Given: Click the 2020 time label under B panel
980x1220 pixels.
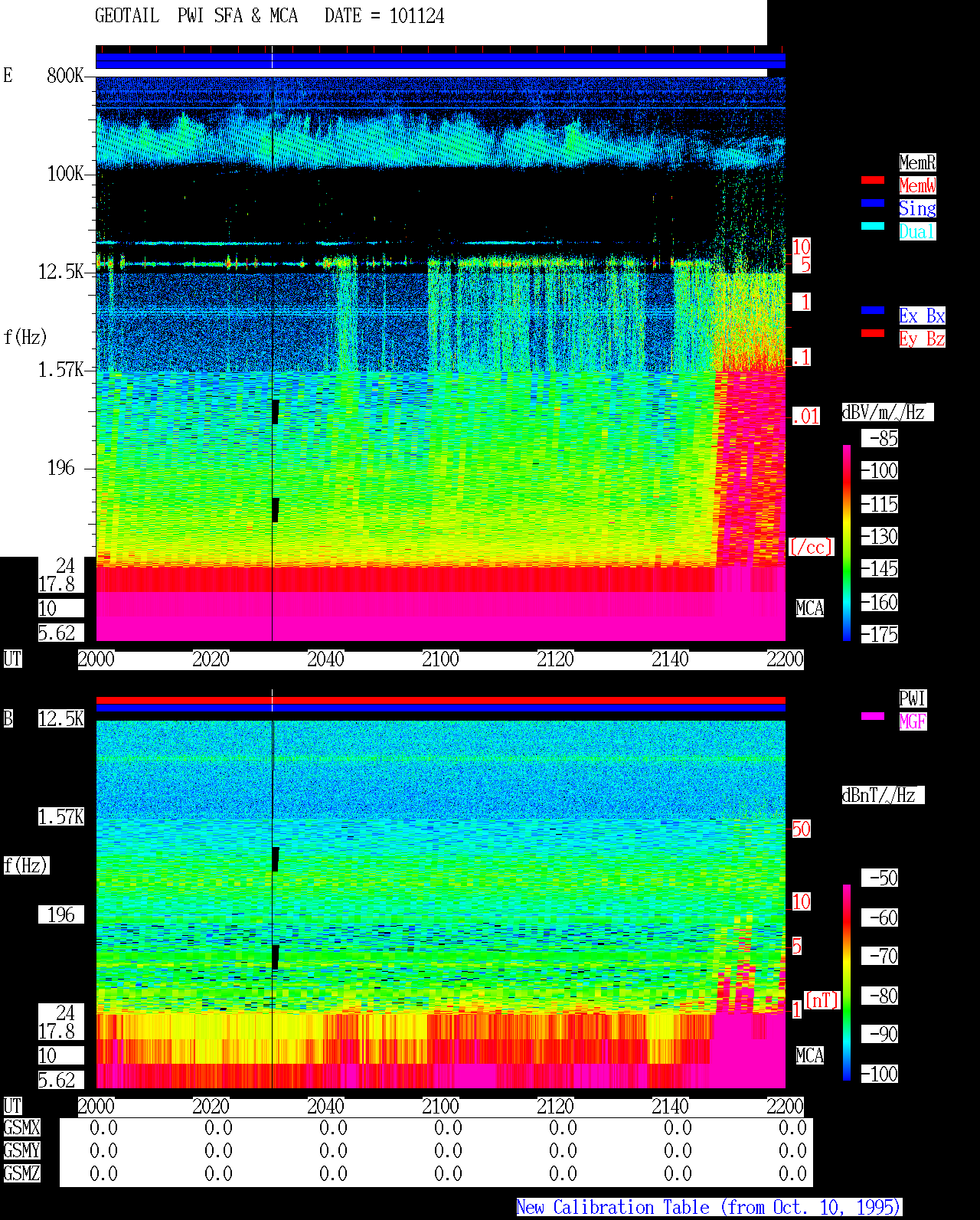Looking at the screenshot, I should (x=211, y=1106).
